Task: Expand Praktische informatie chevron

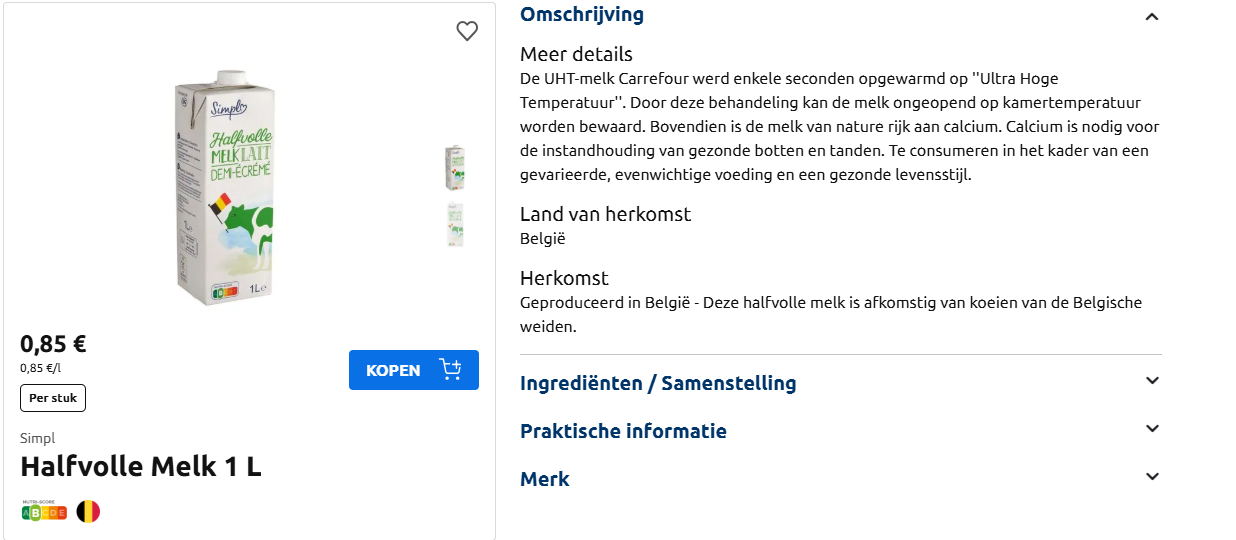Action: tap(1152, 429)
